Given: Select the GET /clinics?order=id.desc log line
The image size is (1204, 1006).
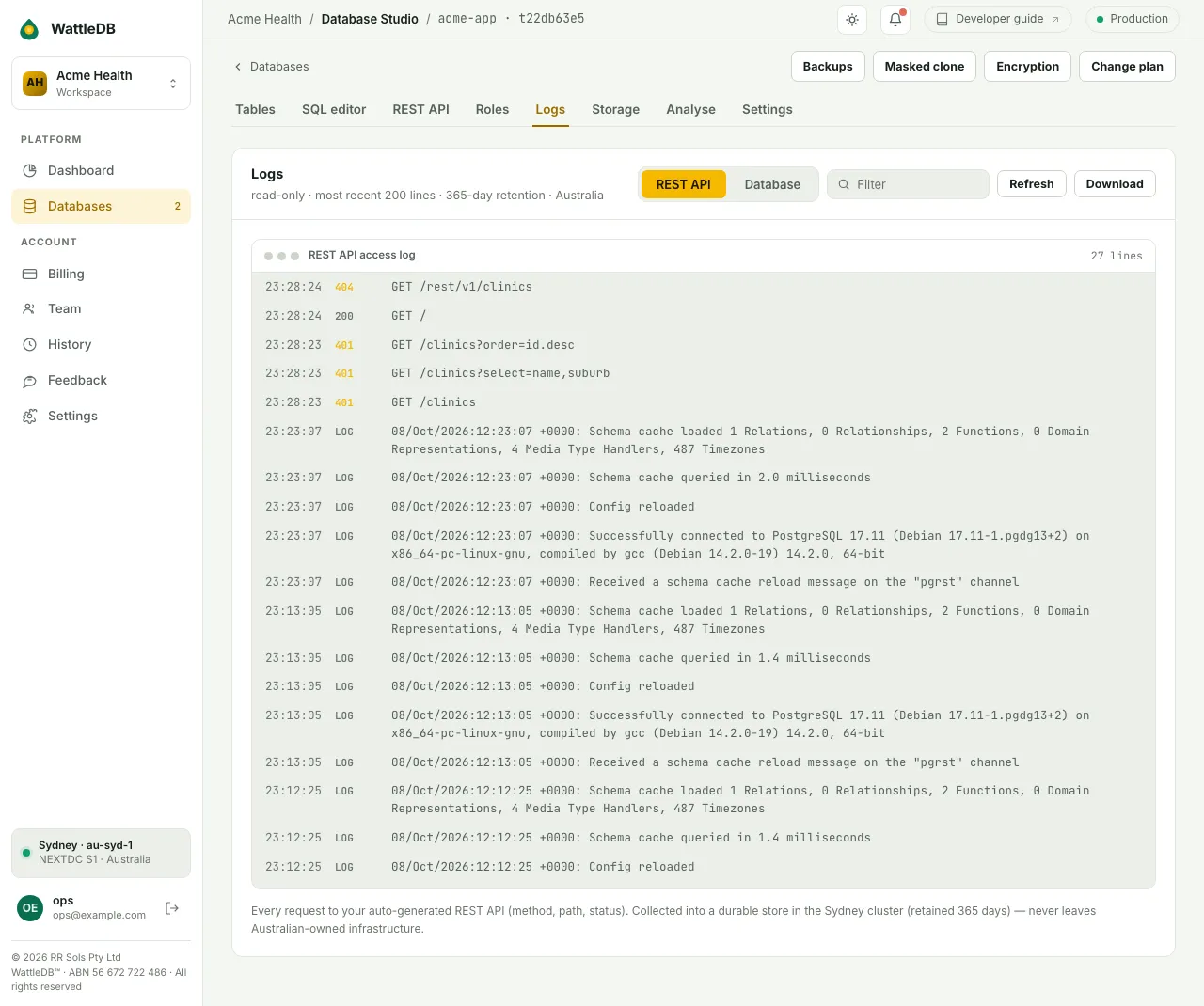Looking at the screenshot, I should click(704, 345).
